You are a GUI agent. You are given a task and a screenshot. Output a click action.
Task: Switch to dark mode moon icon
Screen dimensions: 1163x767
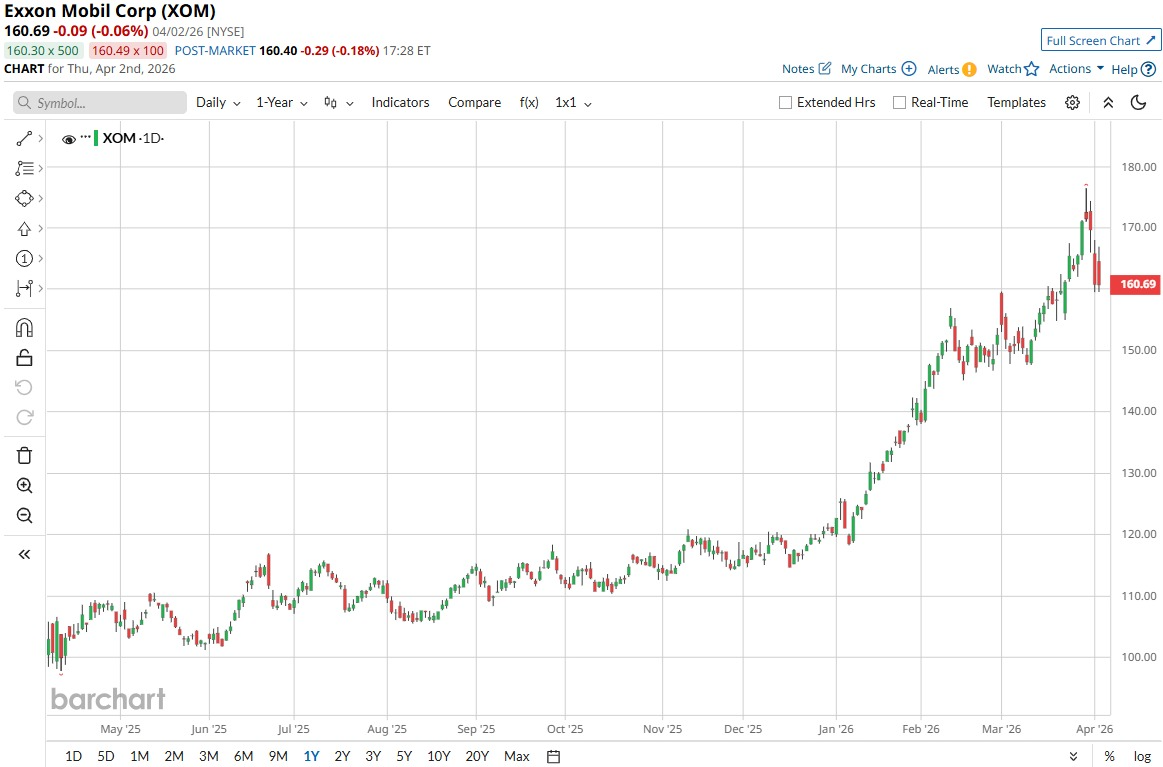point(1139,102)
